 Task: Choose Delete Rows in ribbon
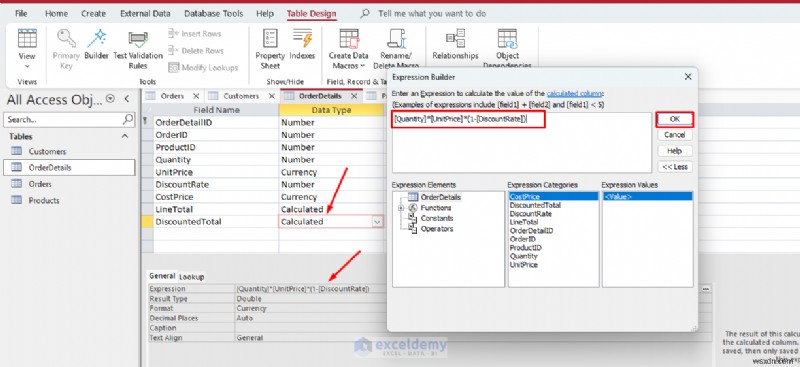click(x=196, y=51)
